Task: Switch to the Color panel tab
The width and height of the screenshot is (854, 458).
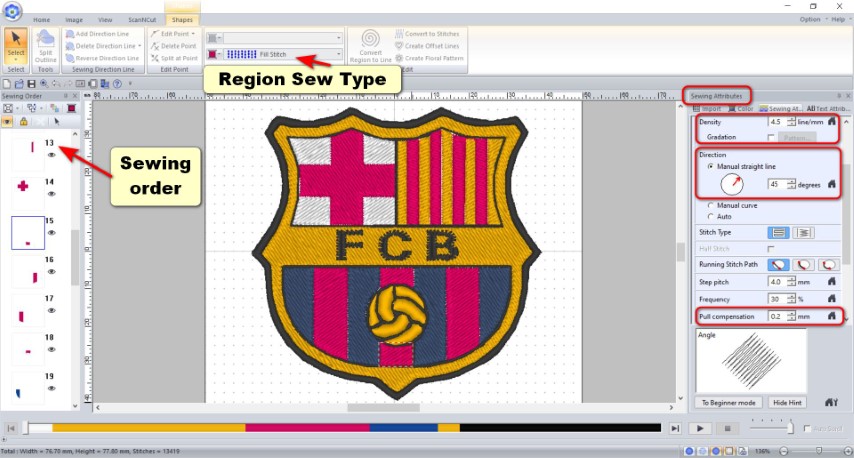Action: pyautogui.click(x=741, y=108)
